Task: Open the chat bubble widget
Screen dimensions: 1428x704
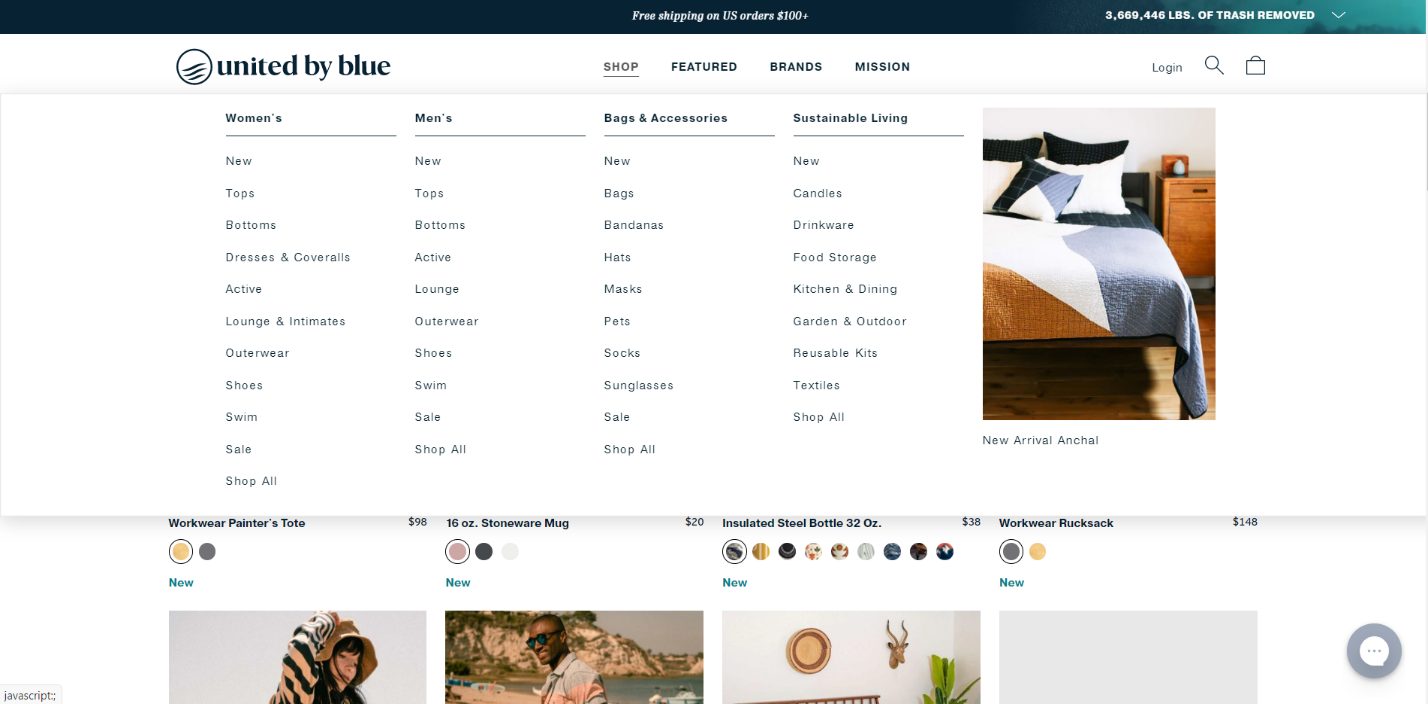Action: click(x=1374, y=651)
